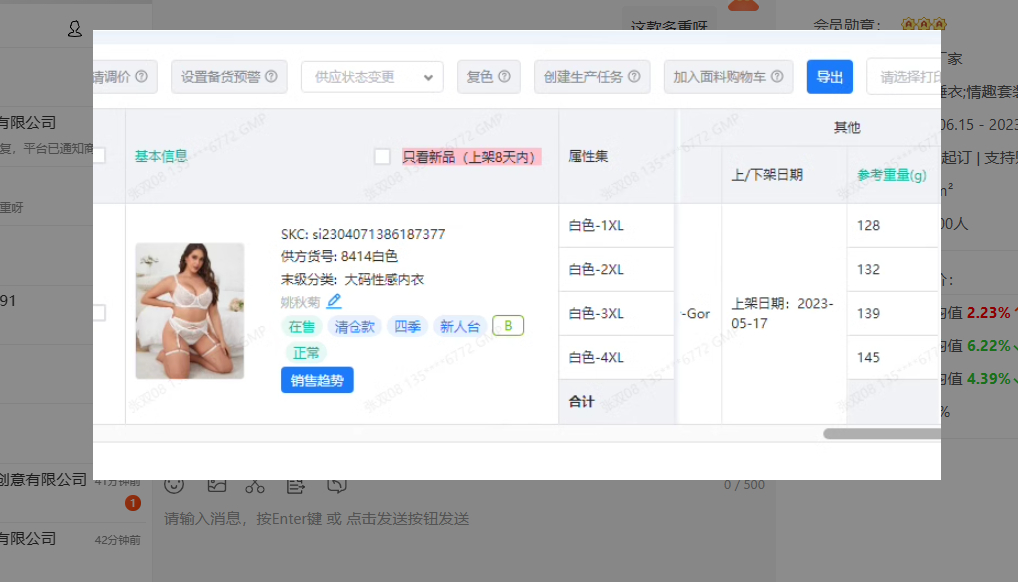Click the 基本信息 column header
The height and width of the screenshot is (582, 1018).
point(161,157)
